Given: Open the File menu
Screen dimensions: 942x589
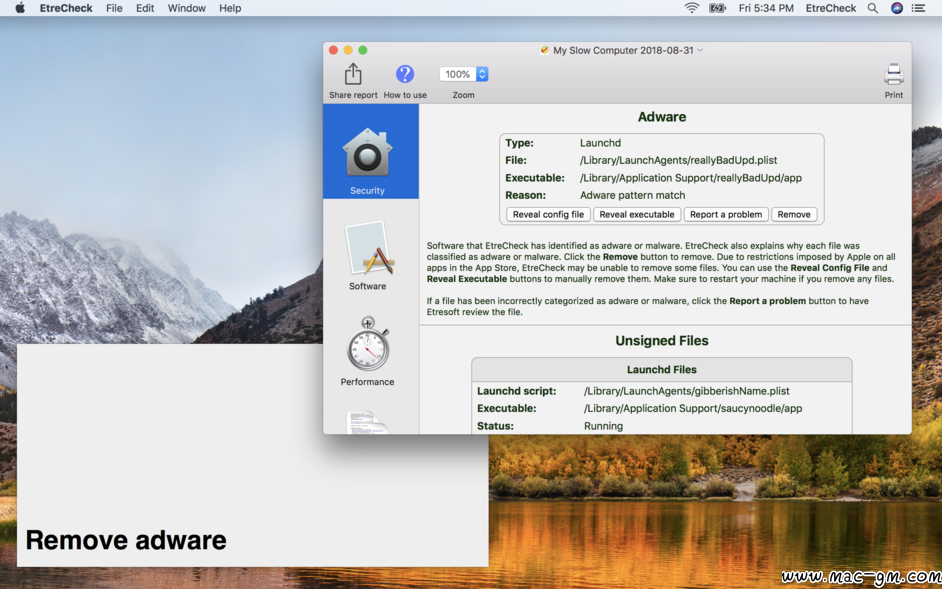Looking at the screenshot, I should coord(114,8).
